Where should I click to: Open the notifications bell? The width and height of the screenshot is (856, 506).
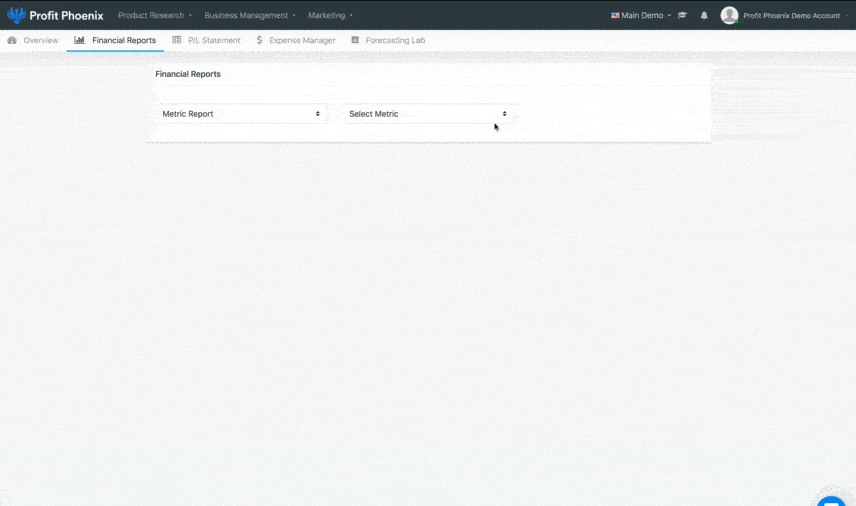point(704,15)
